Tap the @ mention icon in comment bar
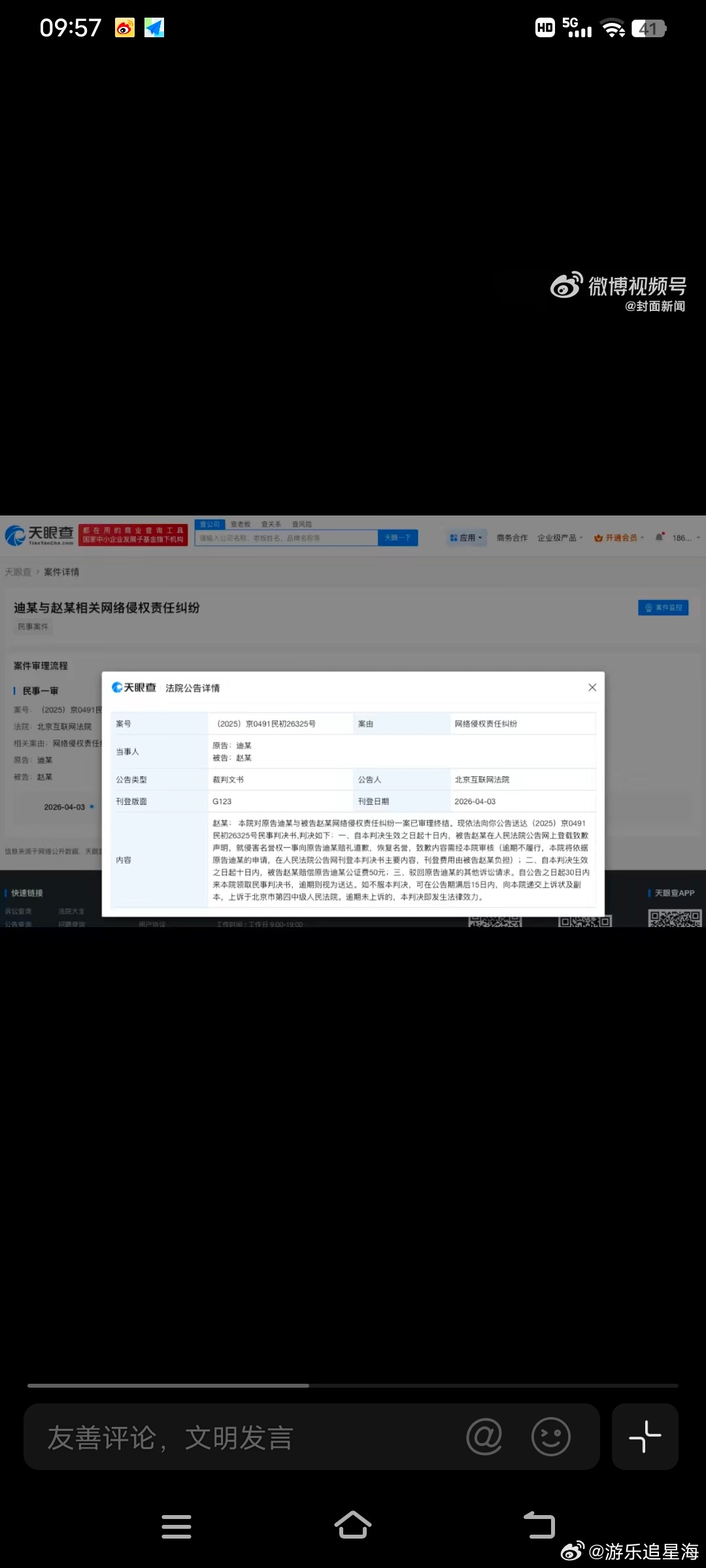Viewport: 706px width, 1568px height. pos(484,1436)
